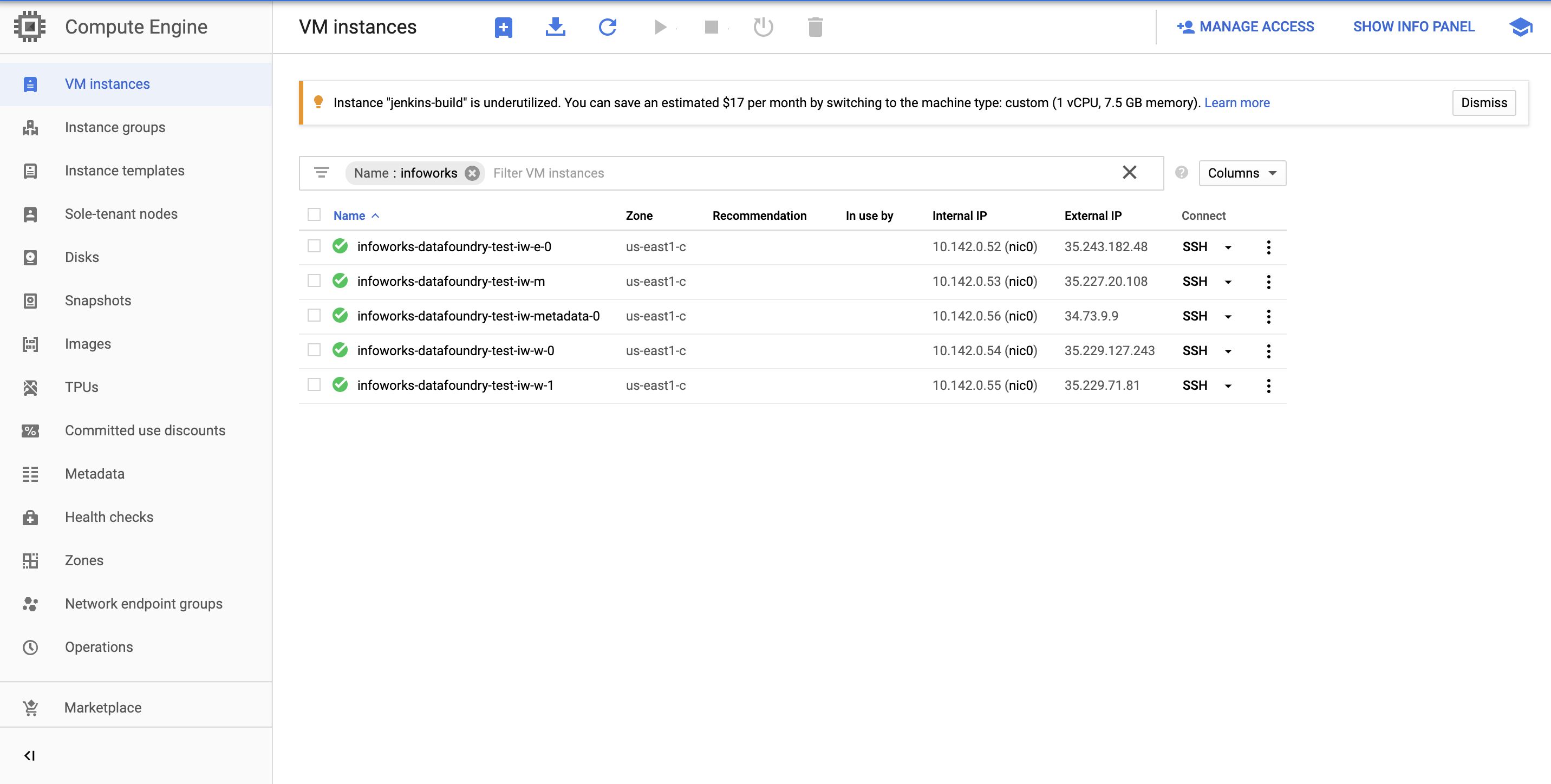Connect via SSH to iw-e-0
The image size is (1551, 784).
click(x=1195, y=247)
